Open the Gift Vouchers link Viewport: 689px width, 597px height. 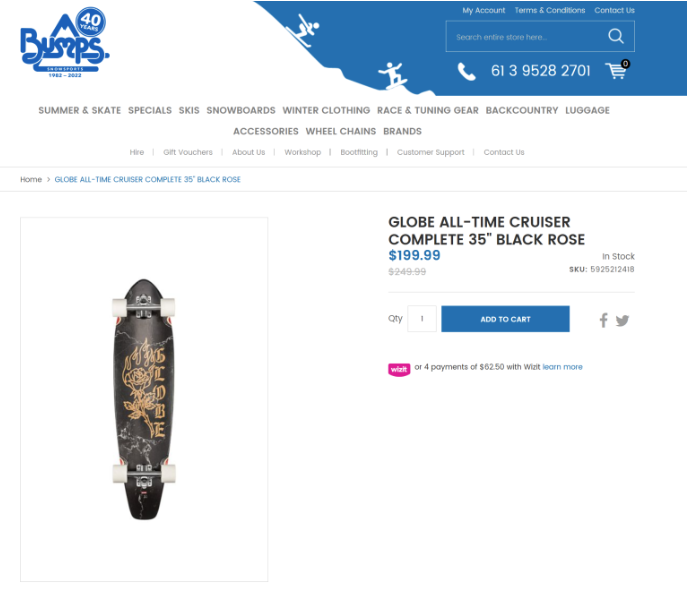(188, 152)
